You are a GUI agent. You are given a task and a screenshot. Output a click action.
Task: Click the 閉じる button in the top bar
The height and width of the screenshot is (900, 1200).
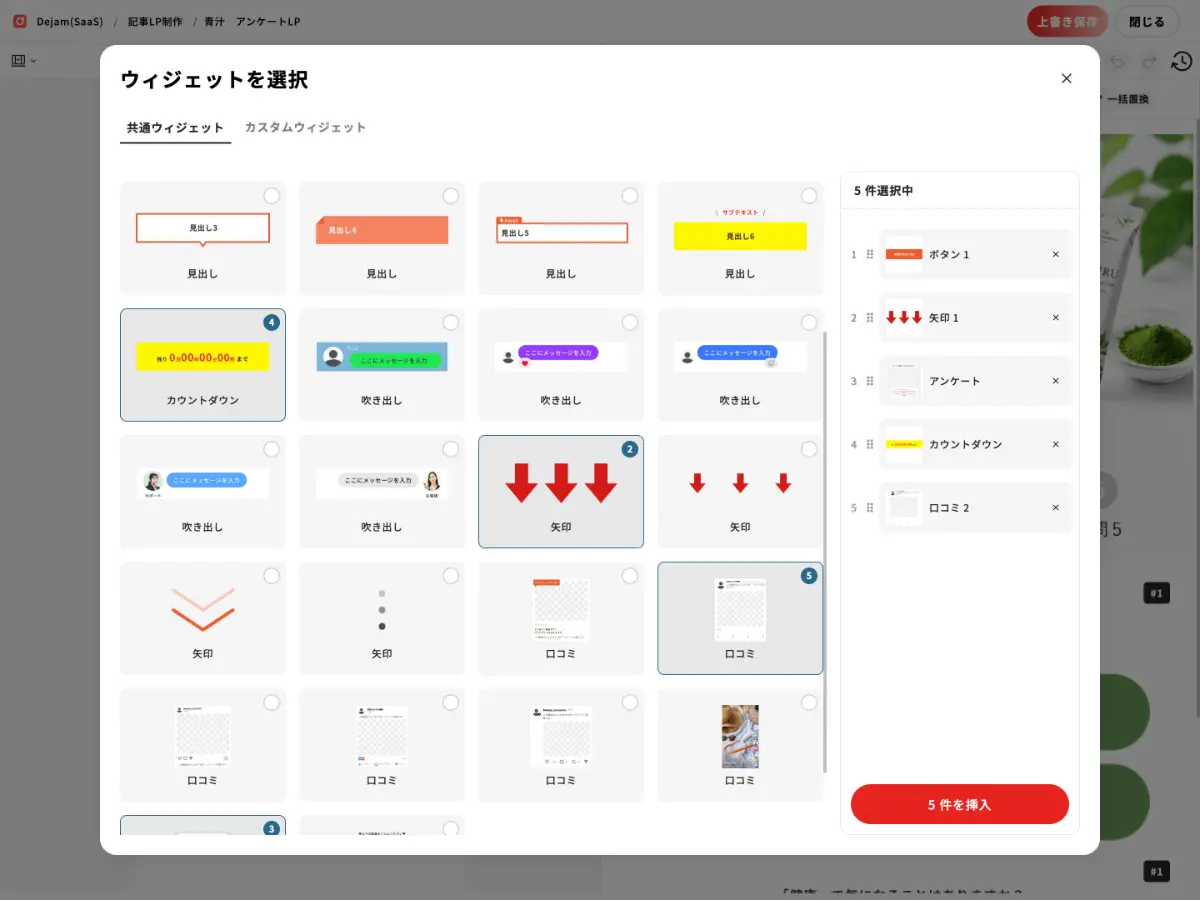pos(1147,21)
